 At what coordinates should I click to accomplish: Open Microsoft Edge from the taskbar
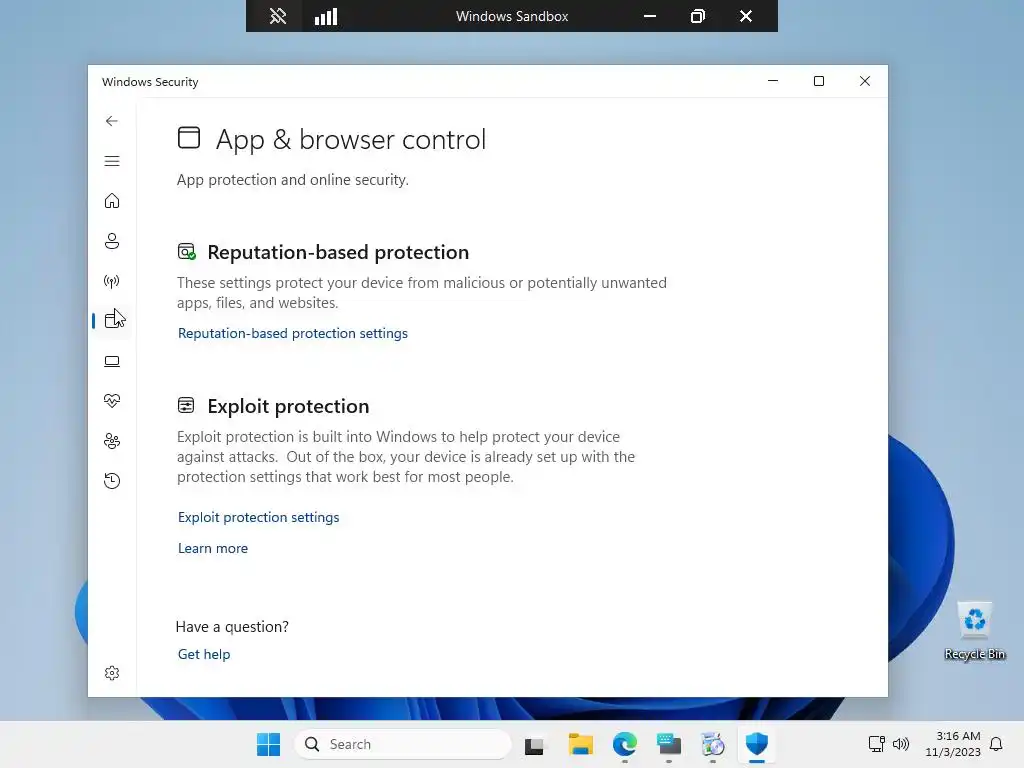click(625, 744)
